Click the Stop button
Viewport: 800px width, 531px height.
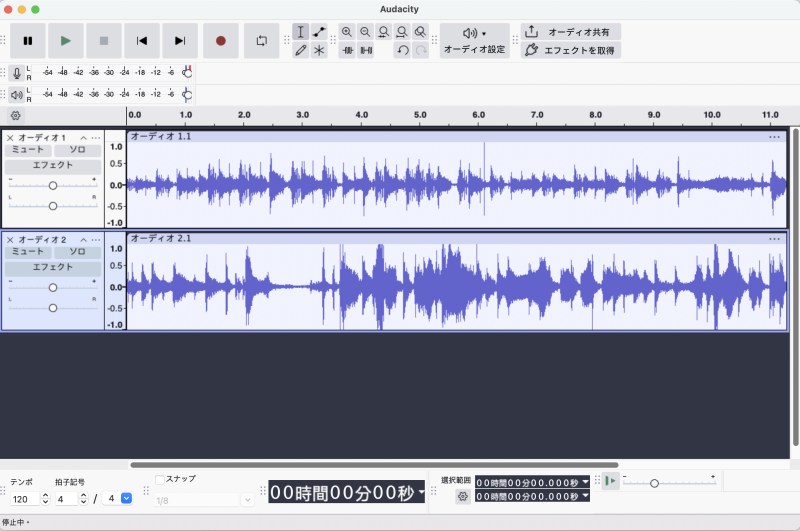(x=104, y=41)
